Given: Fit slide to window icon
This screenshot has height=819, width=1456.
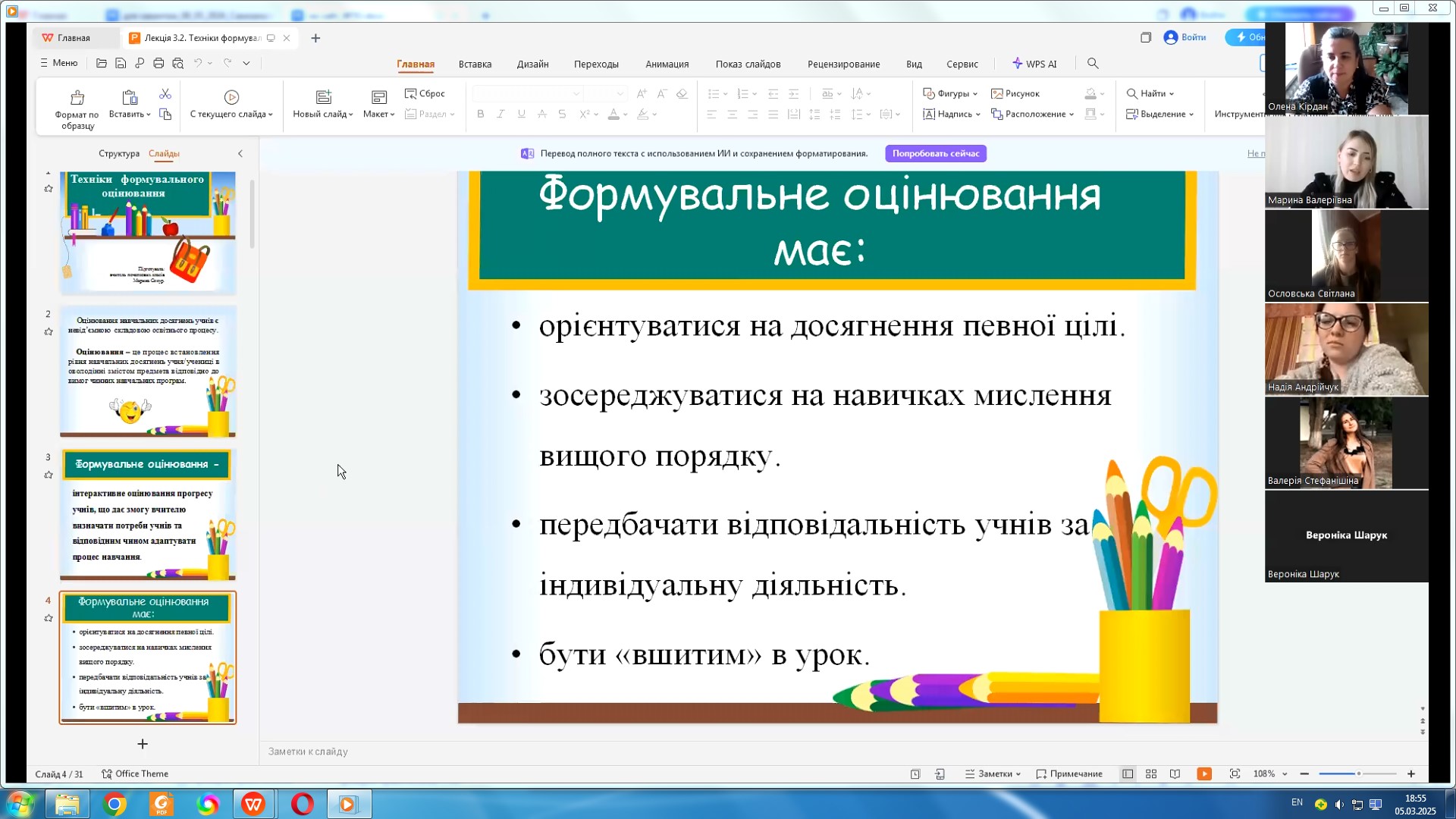Looking at the screenshot, I should coord(1235,774).
